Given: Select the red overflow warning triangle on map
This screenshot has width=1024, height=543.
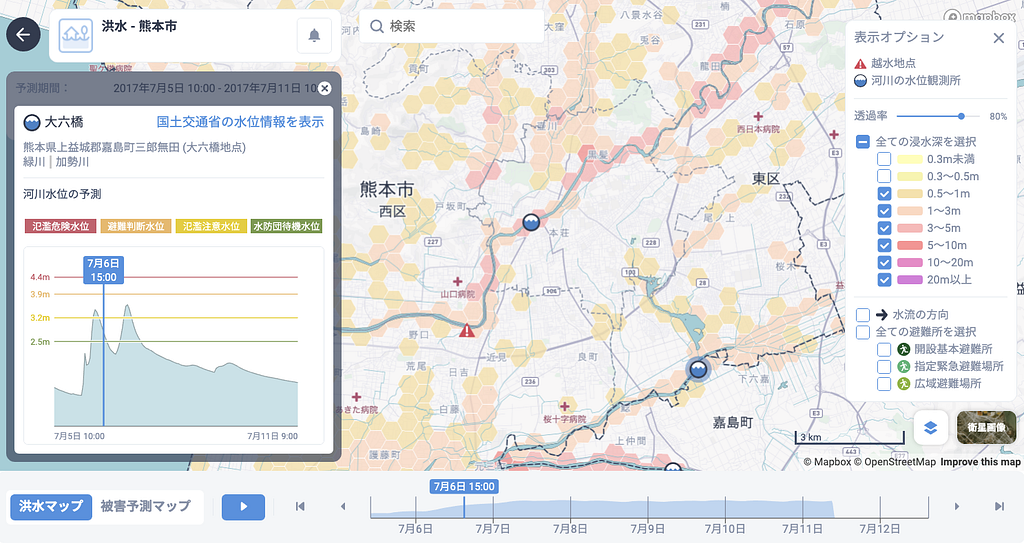Looking at the screenshot, I should tap(466, 330).
